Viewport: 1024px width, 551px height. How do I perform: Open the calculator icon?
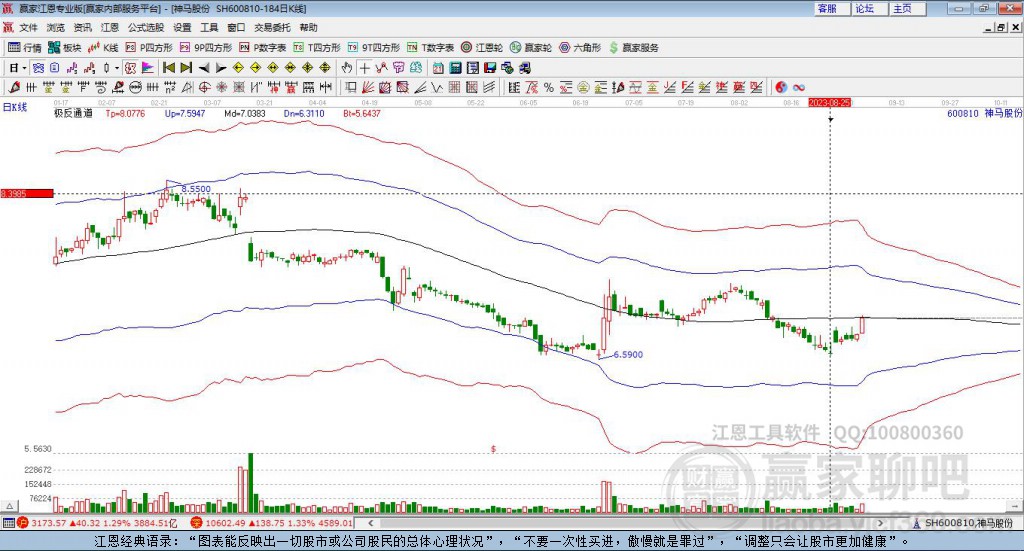(456, 68)
